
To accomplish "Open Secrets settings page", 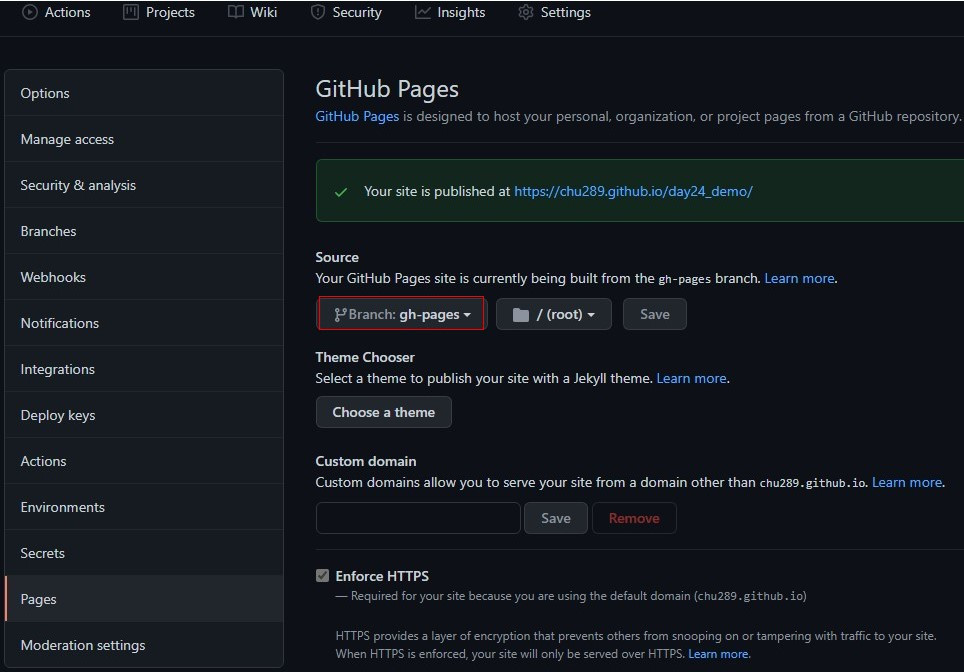I will point(144,553).
